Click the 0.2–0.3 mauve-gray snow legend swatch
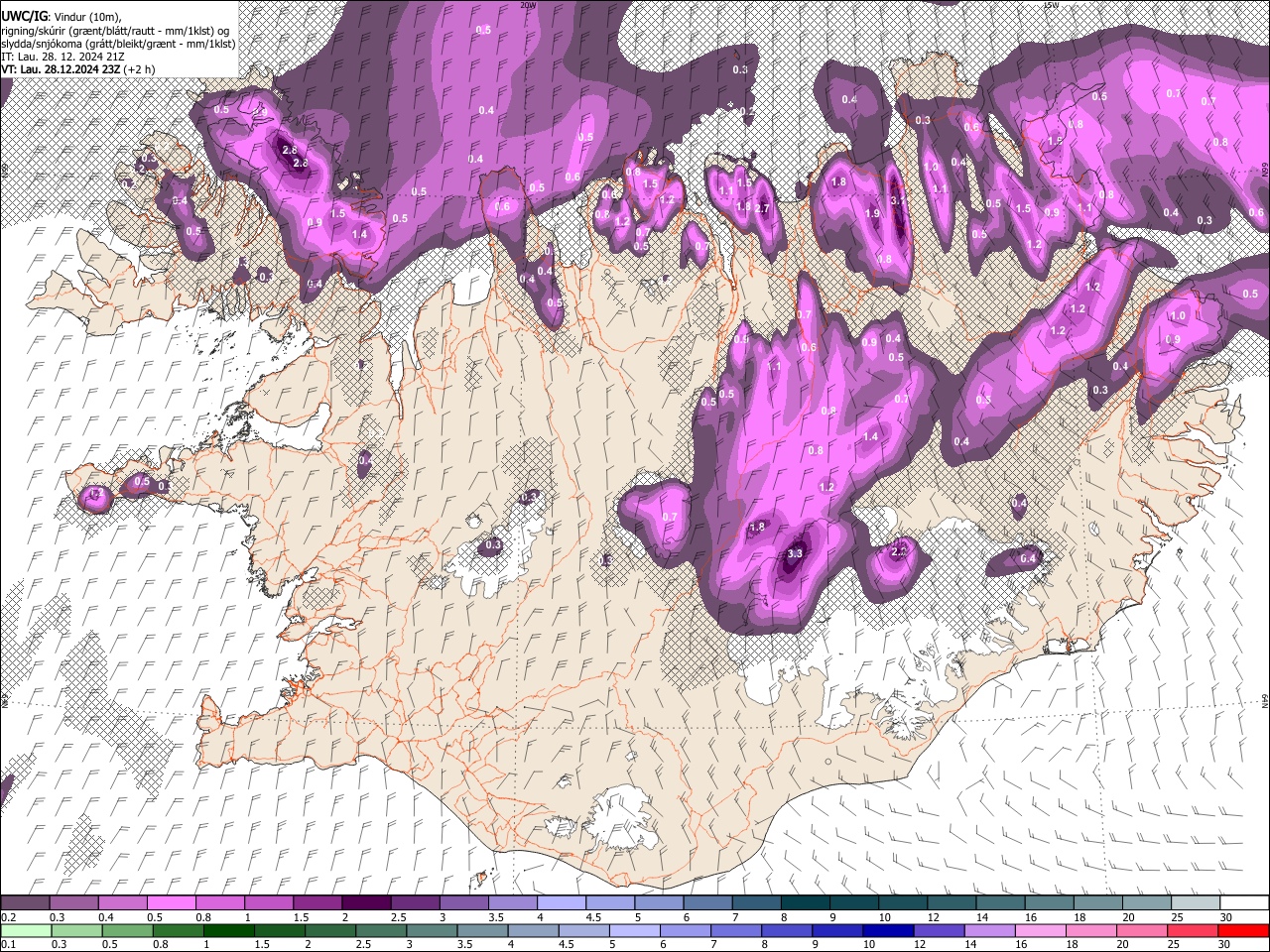Image resolution: width=1270 pixels, height=952 pixels. click(x=26, y=902)
